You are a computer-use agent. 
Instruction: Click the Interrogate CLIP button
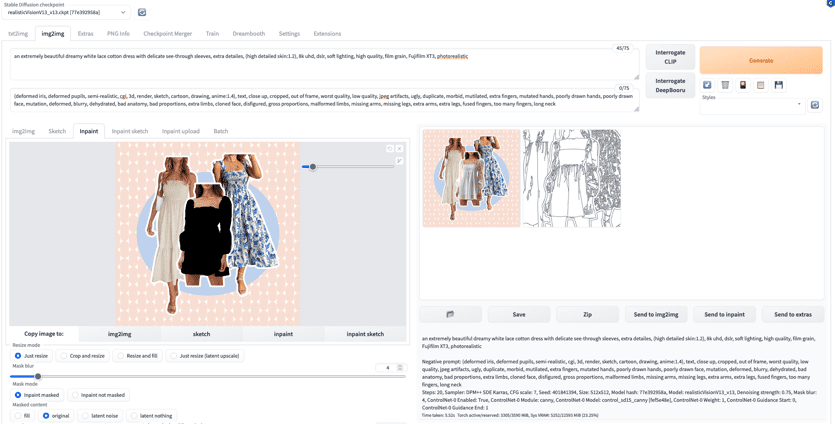[x=670, y=57]
